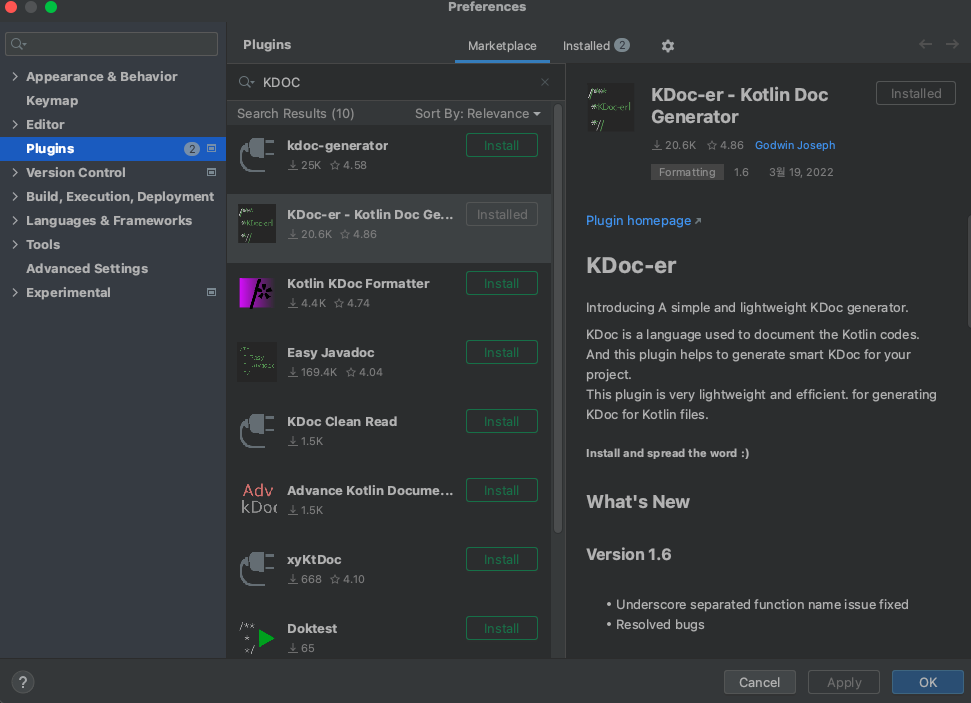The image size is (971, 703).
Task: Open help with the question mark icon
Action: coord(23,682)
